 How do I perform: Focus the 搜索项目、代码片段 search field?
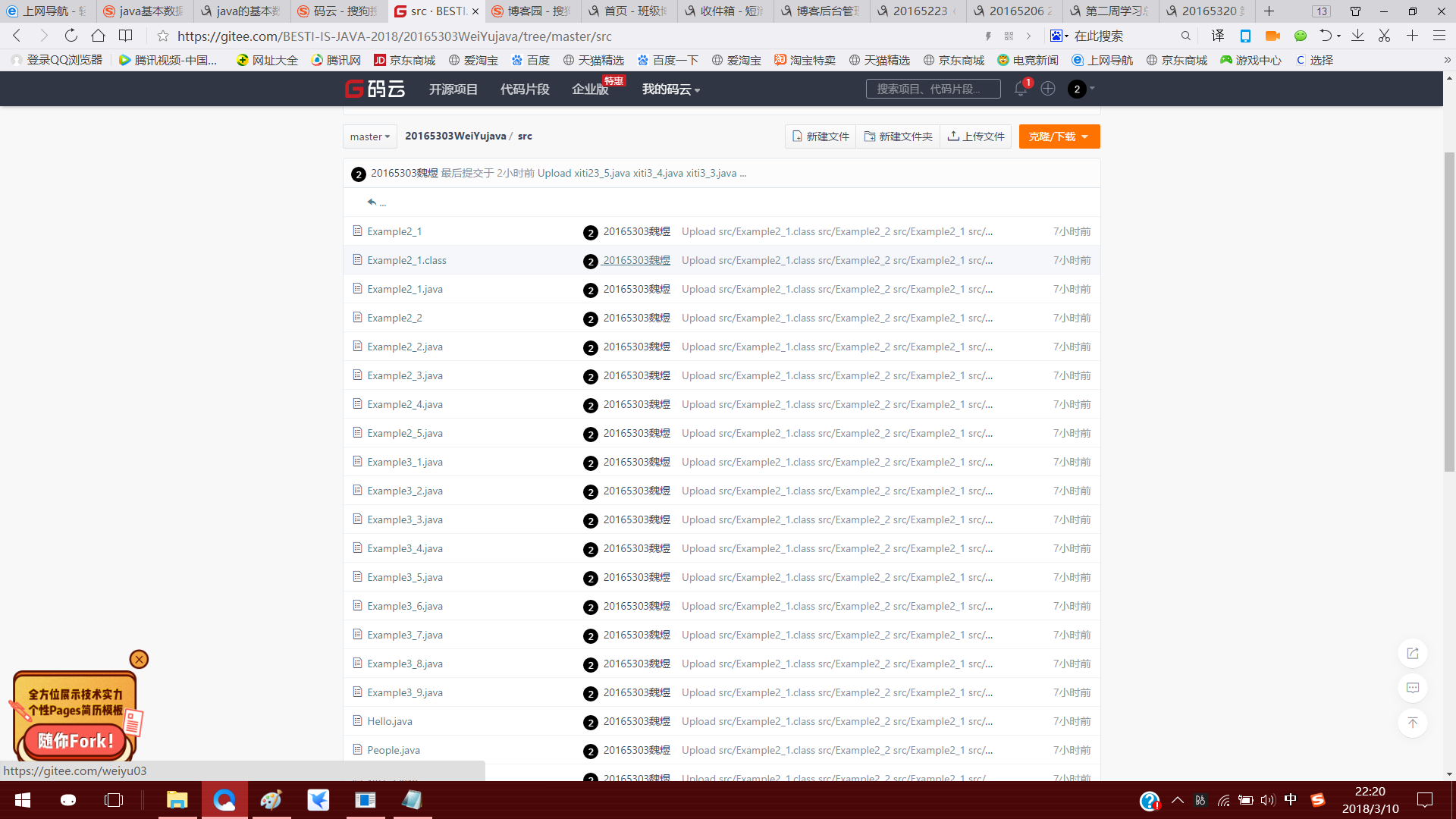933,89
